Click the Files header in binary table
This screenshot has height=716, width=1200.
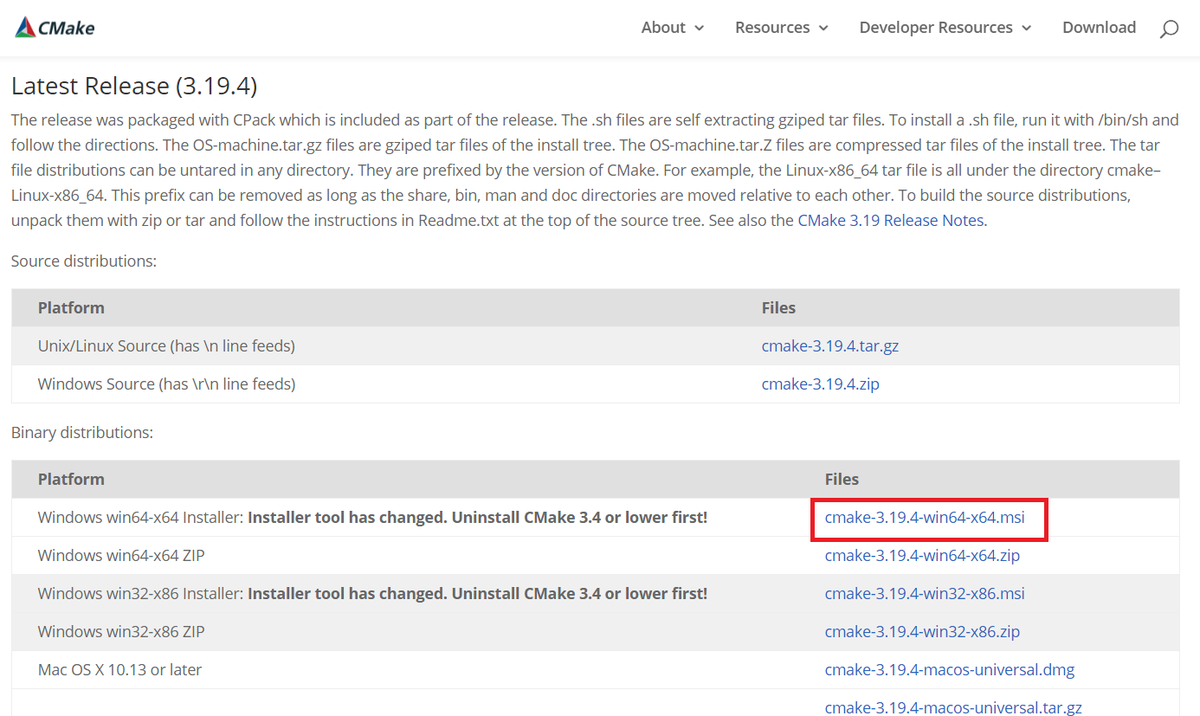[x=842, y=479]
